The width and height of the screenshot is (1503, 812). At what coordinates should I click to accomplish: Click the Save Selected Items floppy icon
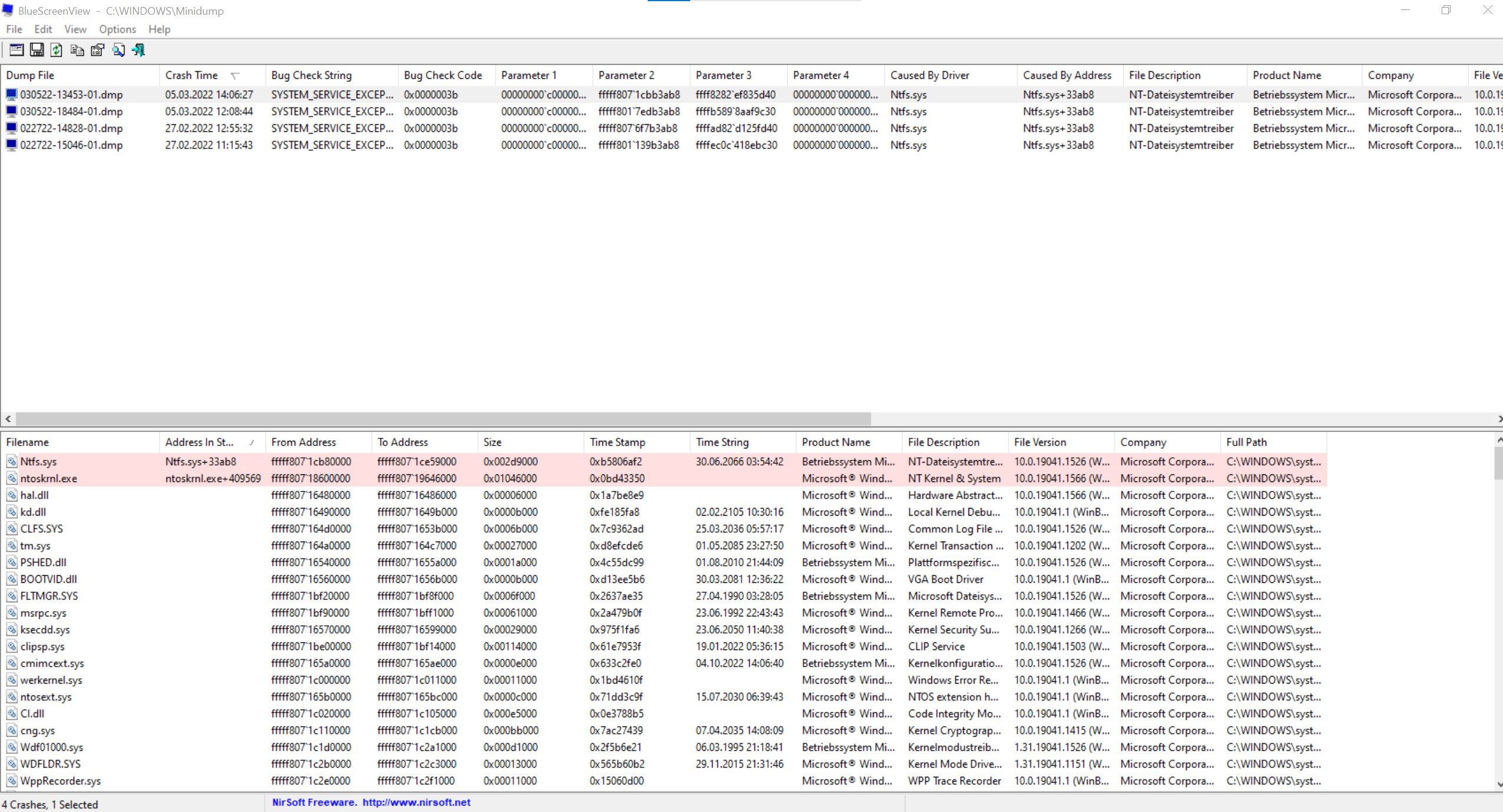37,50
